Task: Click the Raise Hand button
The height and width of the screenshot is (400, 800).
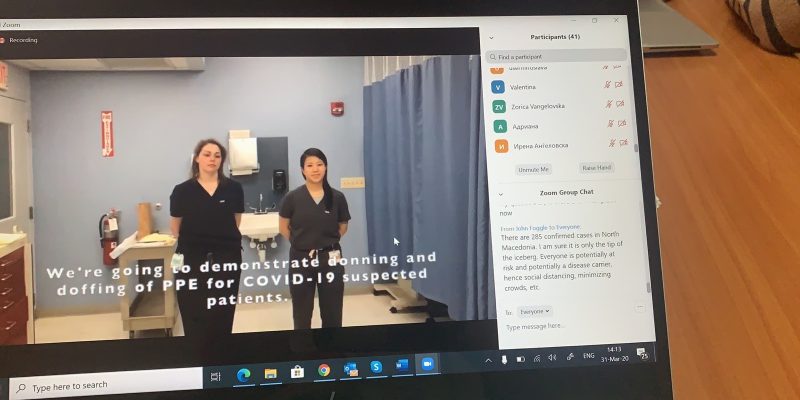Action: [x=596, y=168]
